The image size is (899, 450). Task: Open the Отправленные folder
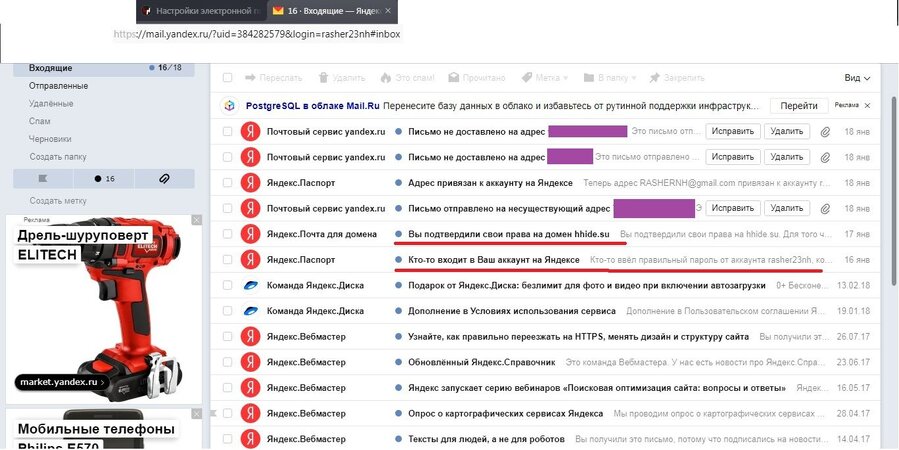point(58,86)
